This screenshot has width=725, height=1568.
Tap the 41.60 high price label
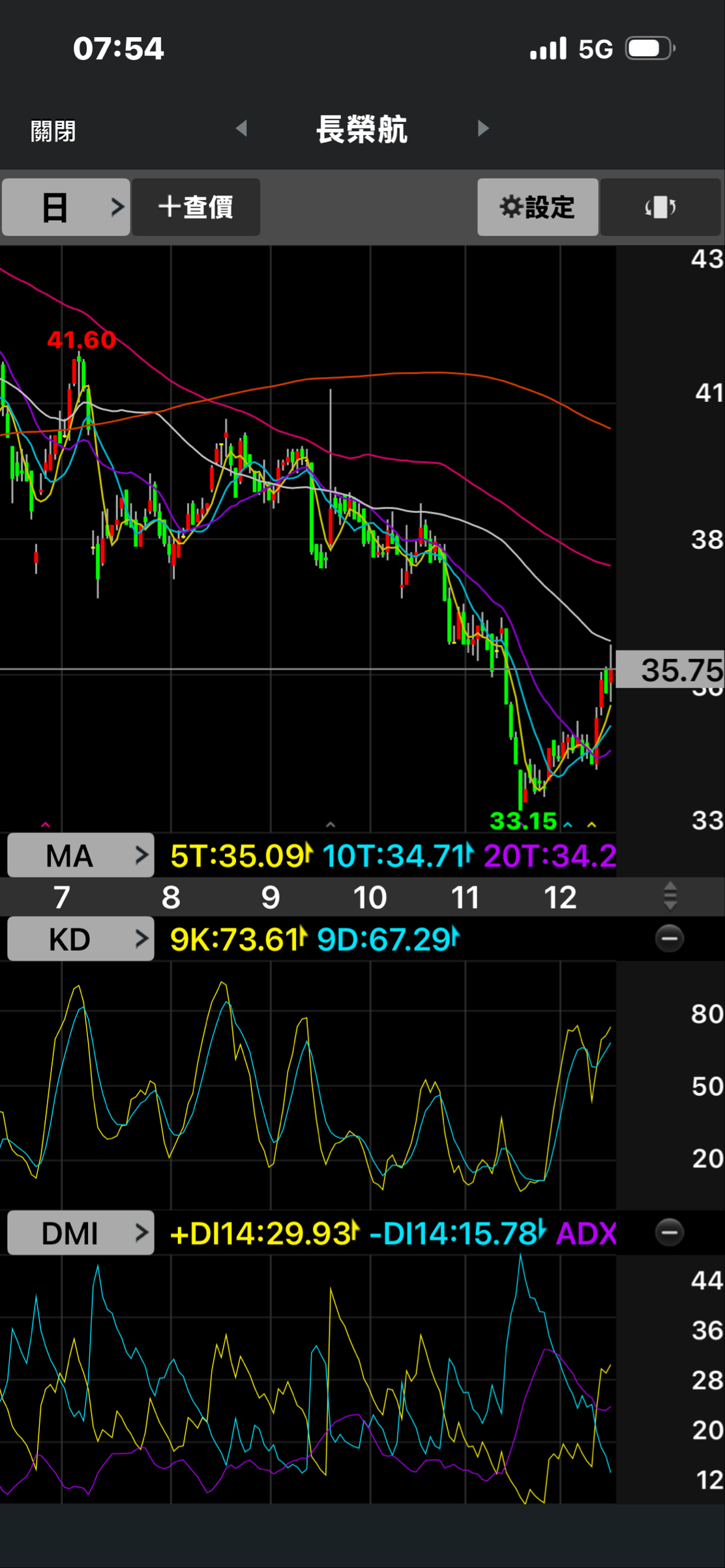click(x=81, y=340)
